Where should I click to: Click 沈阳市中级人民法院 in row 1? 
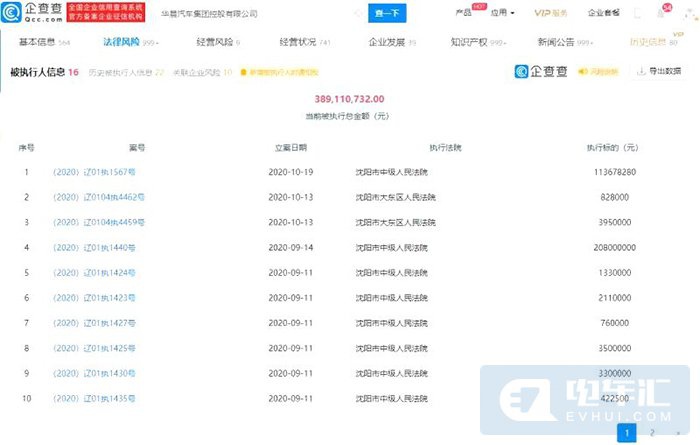tap(392, 172)
